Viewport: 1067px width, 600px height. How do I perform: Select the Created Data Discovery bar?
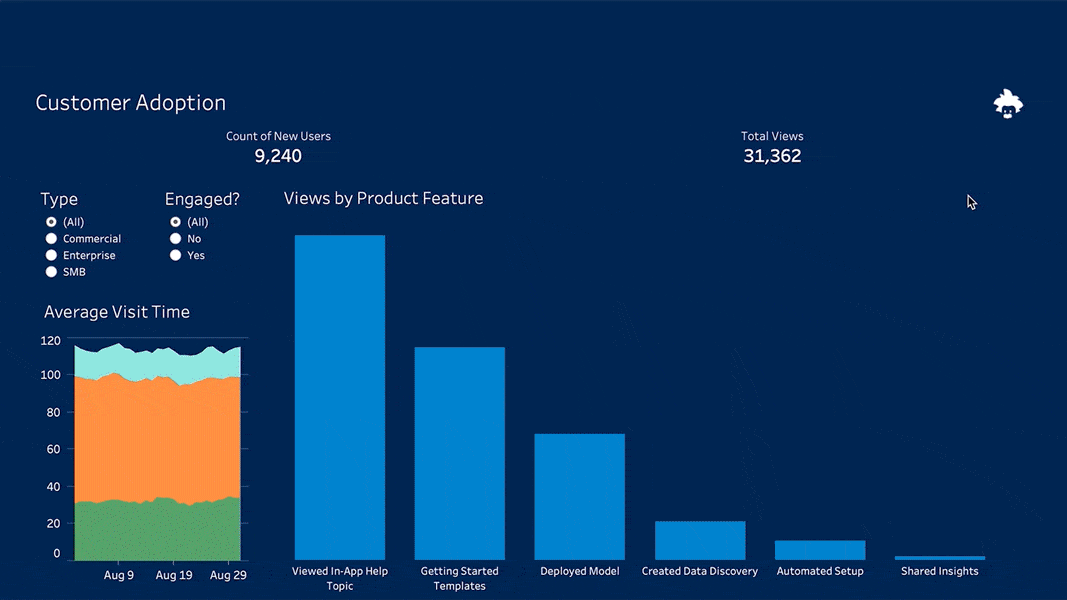tap(699, 540)
